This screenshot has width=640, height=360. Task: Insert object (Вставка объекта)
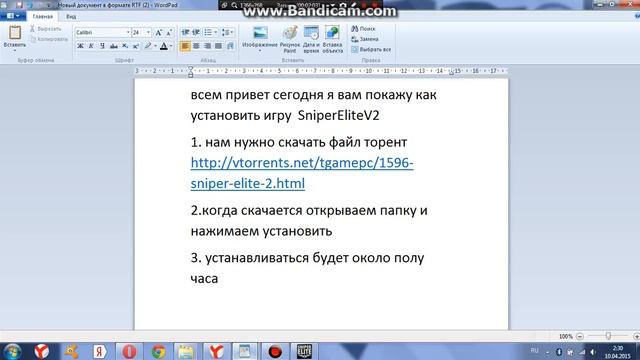pos(332,39)
